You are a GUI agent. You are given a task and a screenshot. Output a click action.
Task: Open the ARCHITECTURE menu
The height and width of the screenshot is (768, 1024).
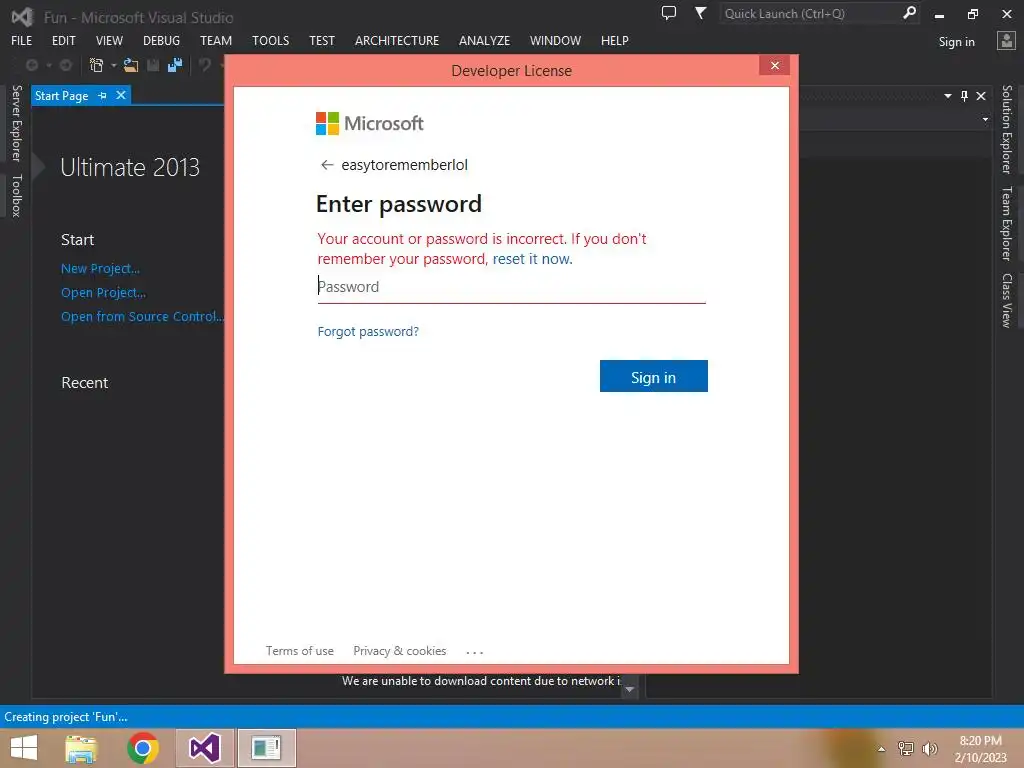pos(396,40)
